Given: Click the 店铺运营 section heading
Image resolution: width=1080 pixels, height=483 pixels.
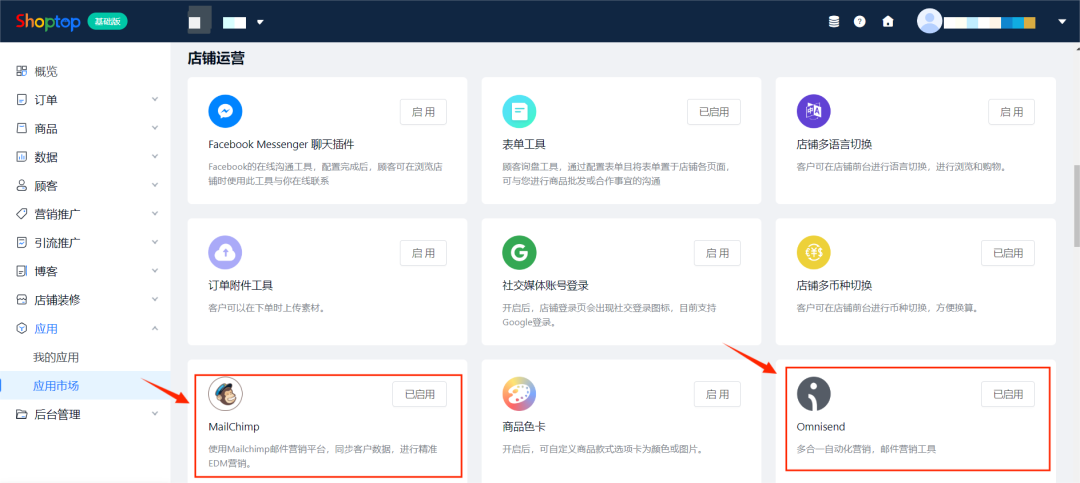Looking at the screenshot, I should 216,59.
